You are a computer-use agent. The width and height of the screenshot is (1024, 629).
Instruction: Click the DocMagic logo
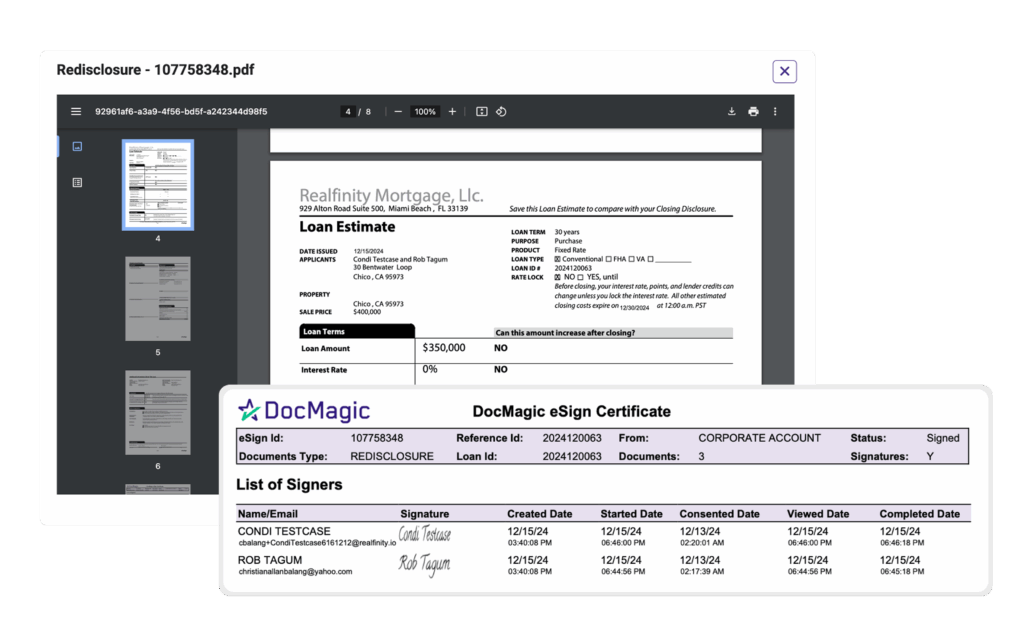(x=304, y=410)
